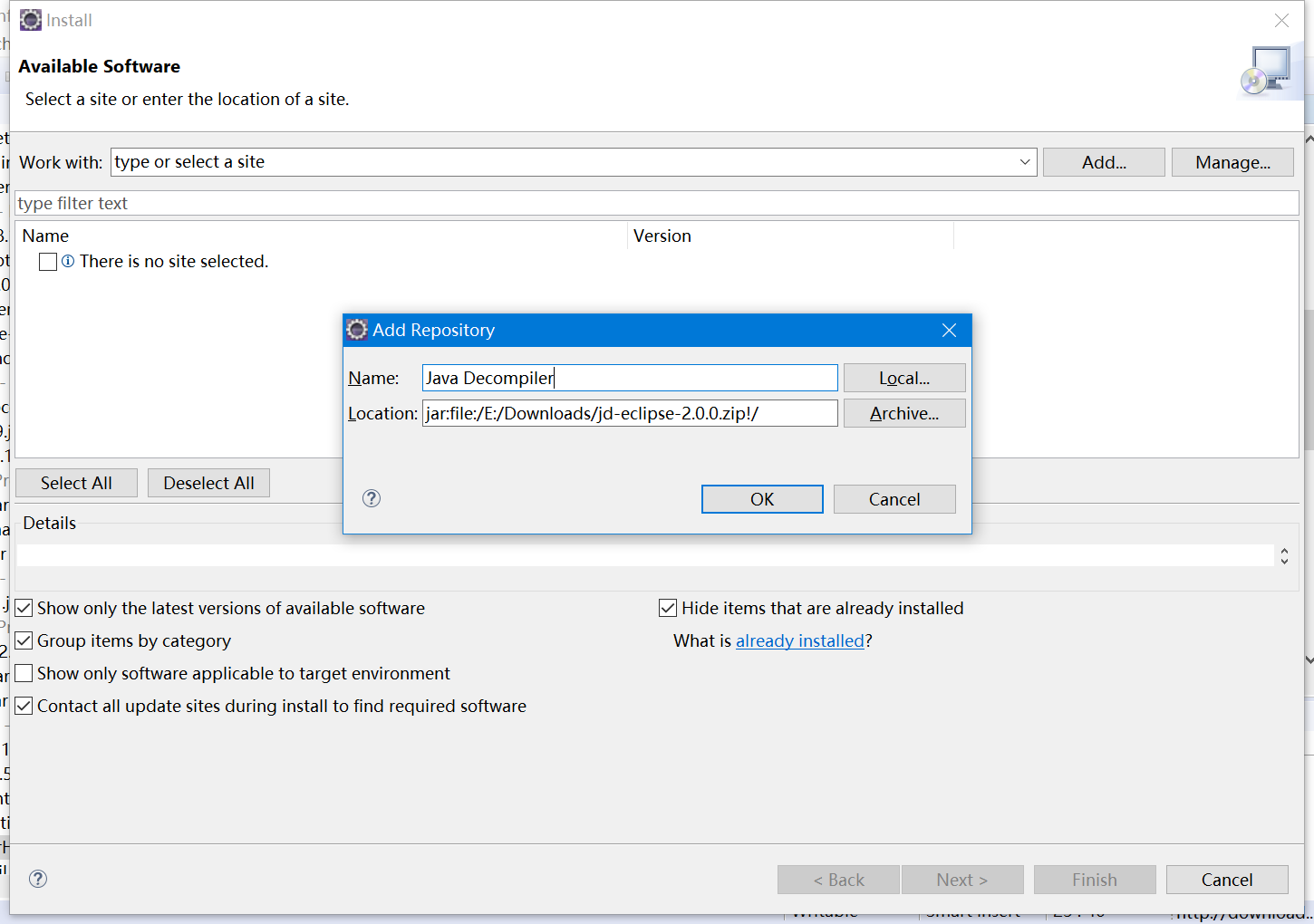Click the Local... button

coord(904,378)
